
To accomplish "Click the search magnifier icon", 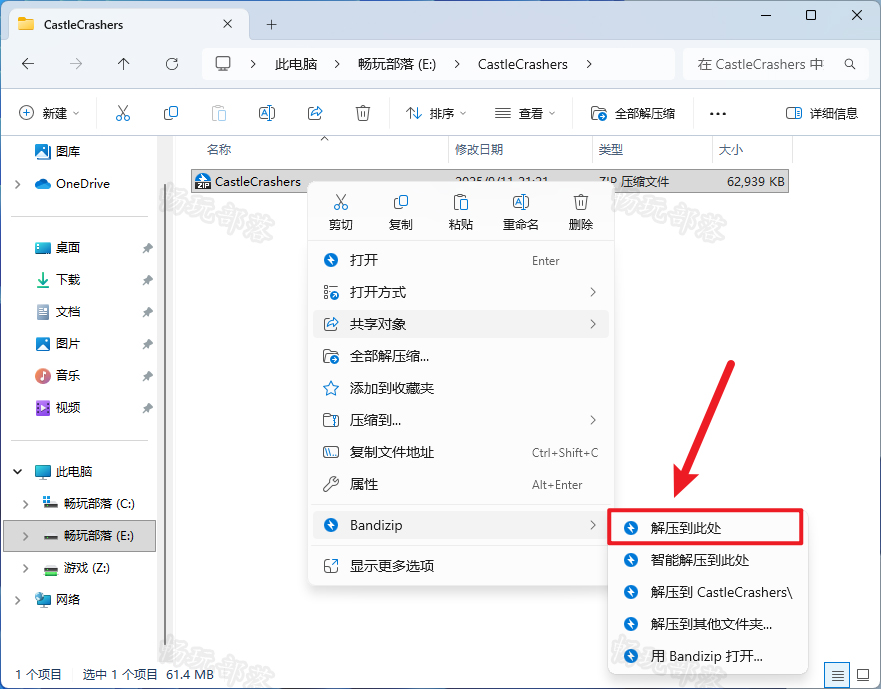I will (850, 64).
